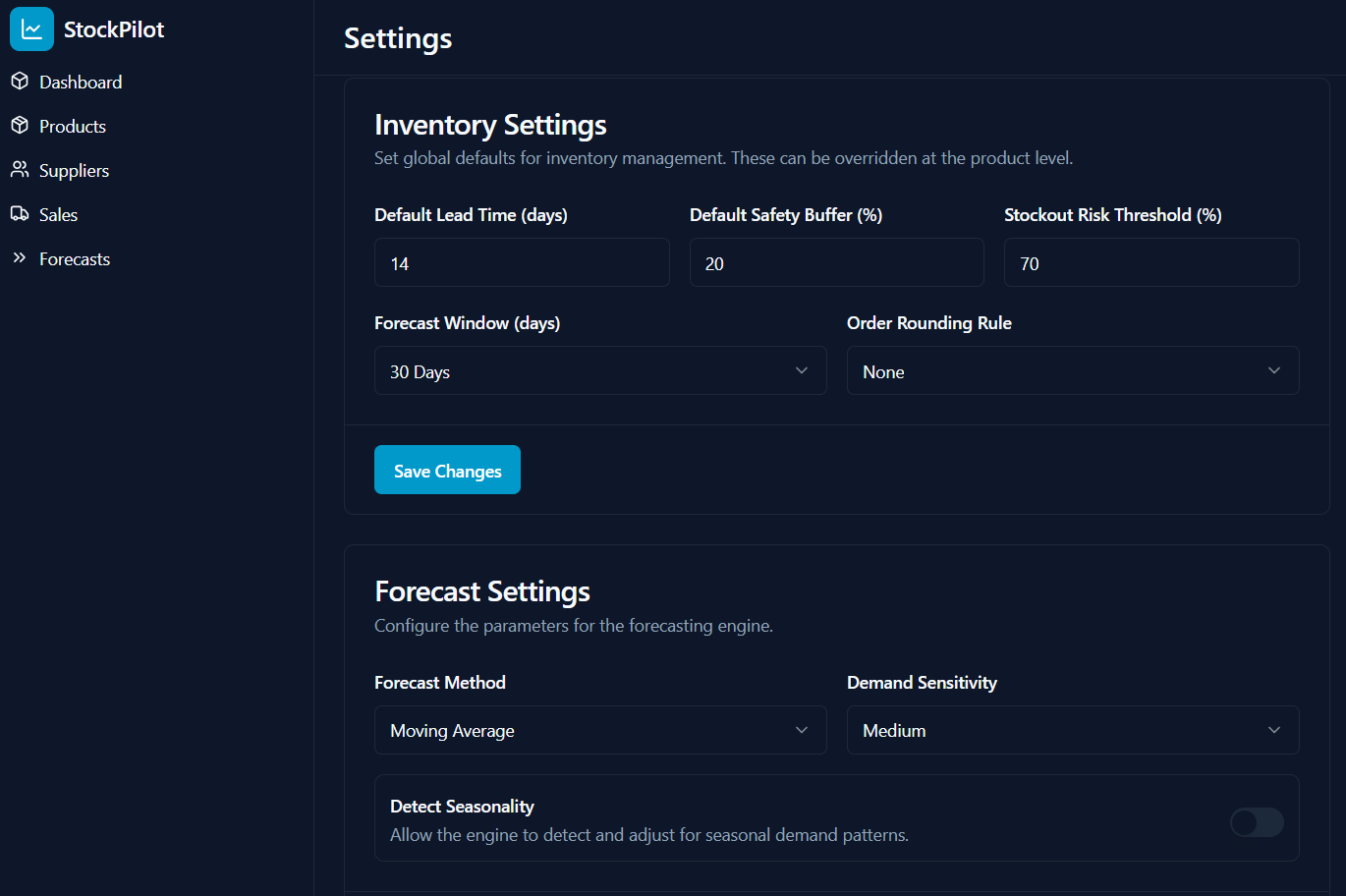Switch to the Sales section
The width and height of the screenshot is (1346, 896).
coord(57,214)
